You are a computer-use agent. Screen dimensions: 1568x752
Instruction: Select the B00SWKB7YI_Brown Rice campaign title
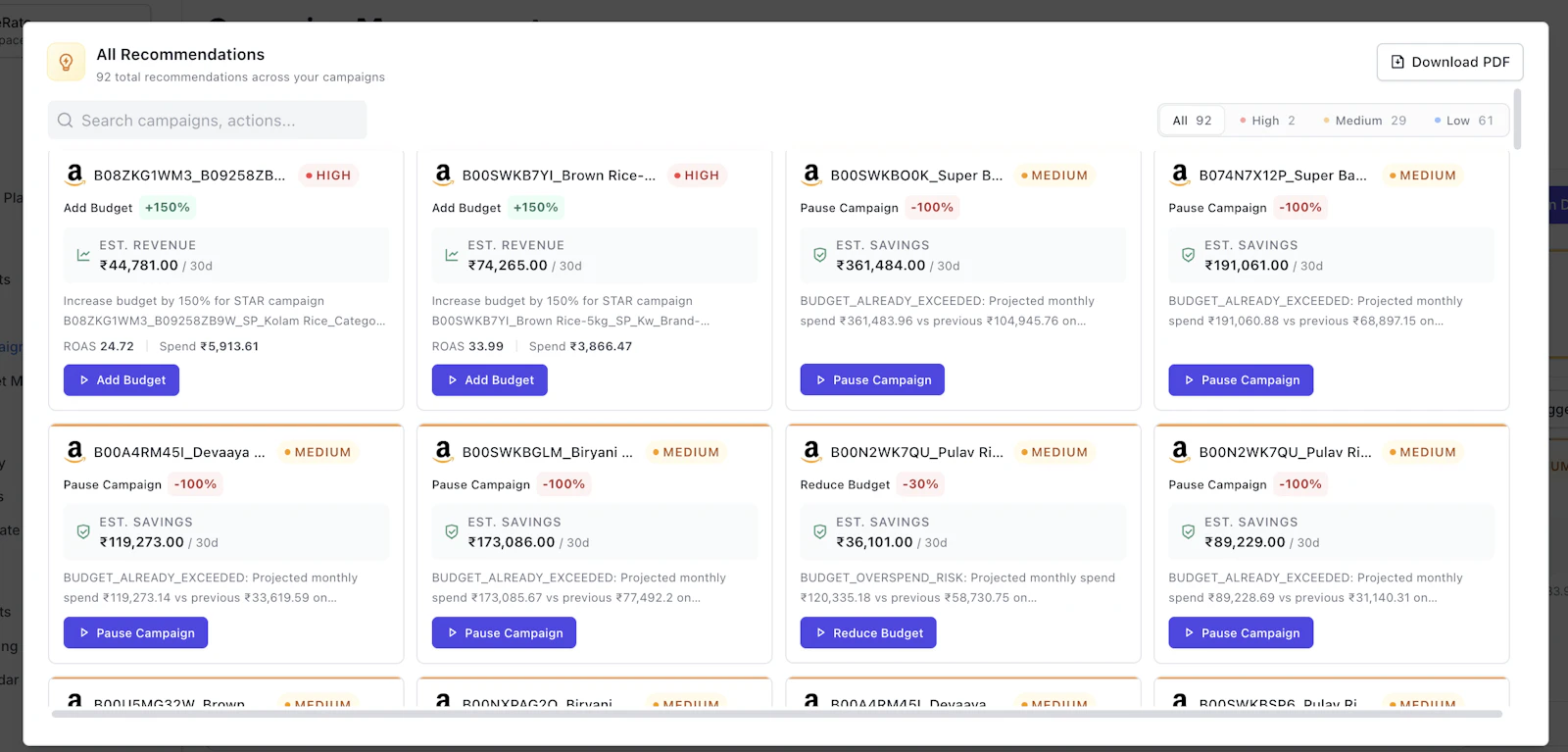pos(559,175)
